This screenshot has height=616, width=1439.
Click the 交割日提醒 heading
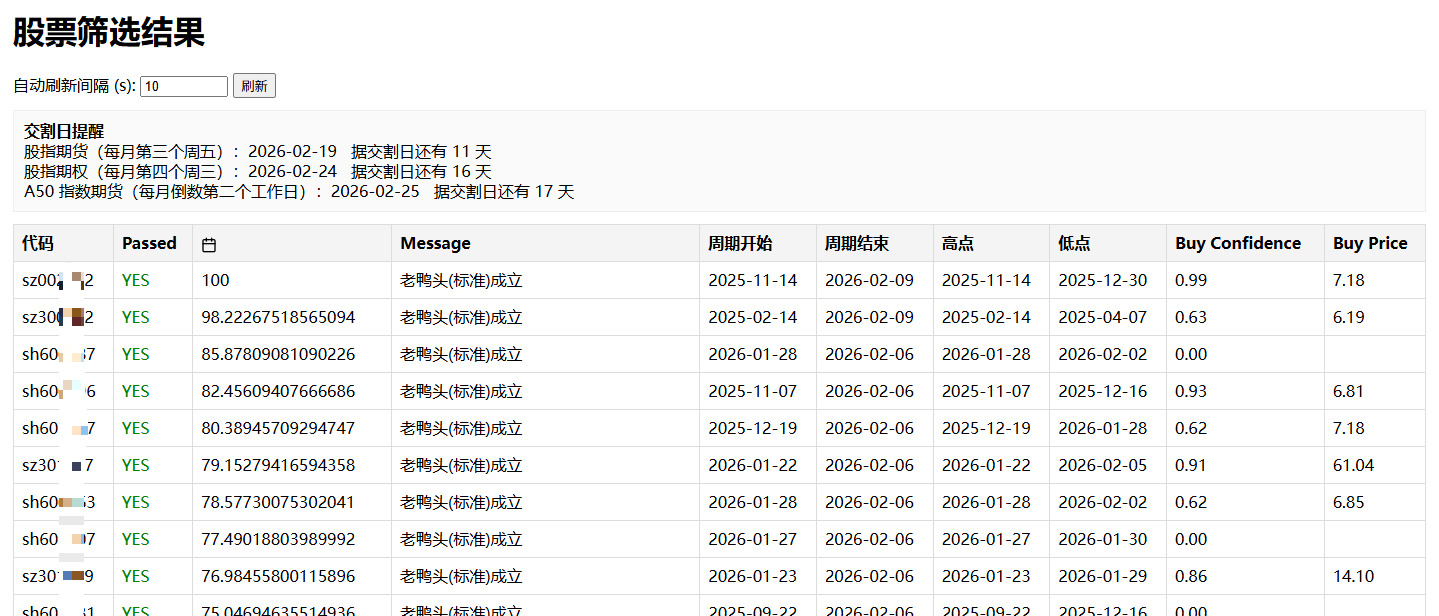click(x=64, y=131)
